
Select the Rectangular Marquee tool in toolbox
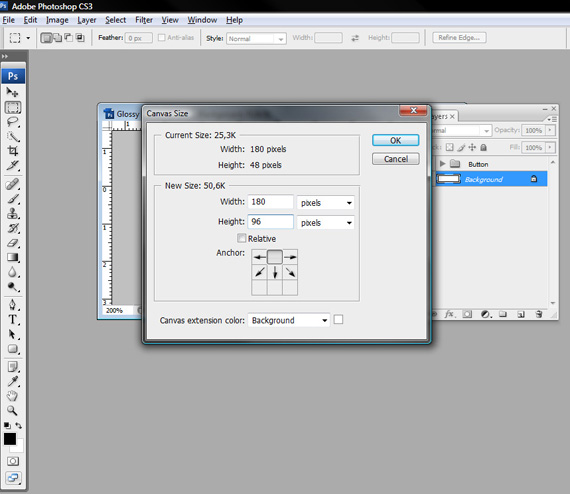[x=13, y=107]
